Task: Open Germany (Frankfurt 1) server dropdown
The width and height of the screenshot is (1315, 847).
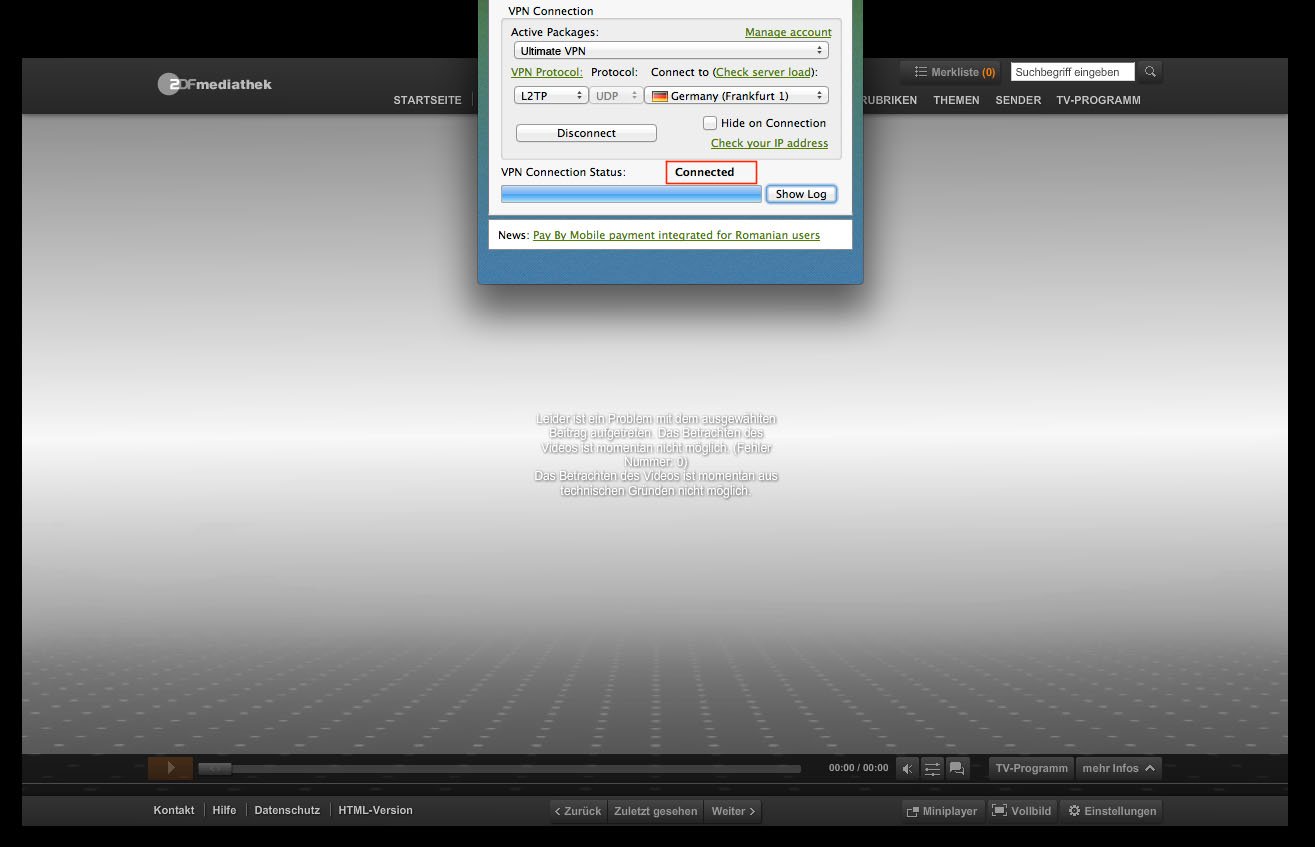Action: pyautogui.click(x=737, y=96)
